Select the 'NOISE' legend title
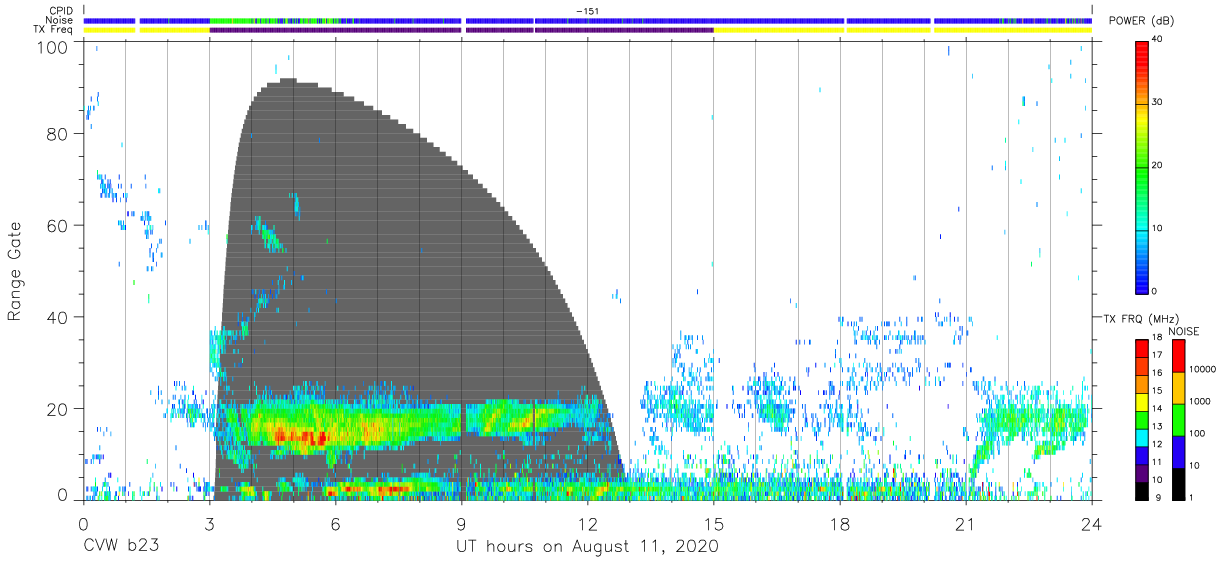 pyautogui.click(x=1183, y=331)
